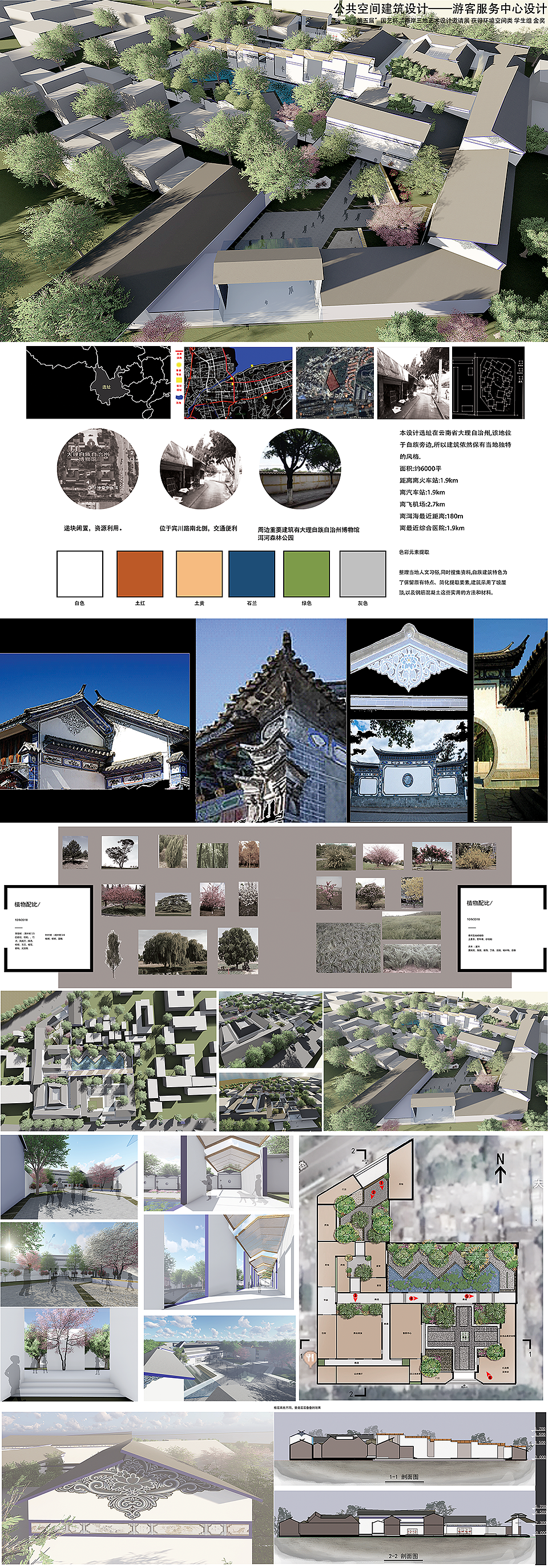
Task: Select red viewpoint marker 6 in the corner hall
Action: (489, 1375)
